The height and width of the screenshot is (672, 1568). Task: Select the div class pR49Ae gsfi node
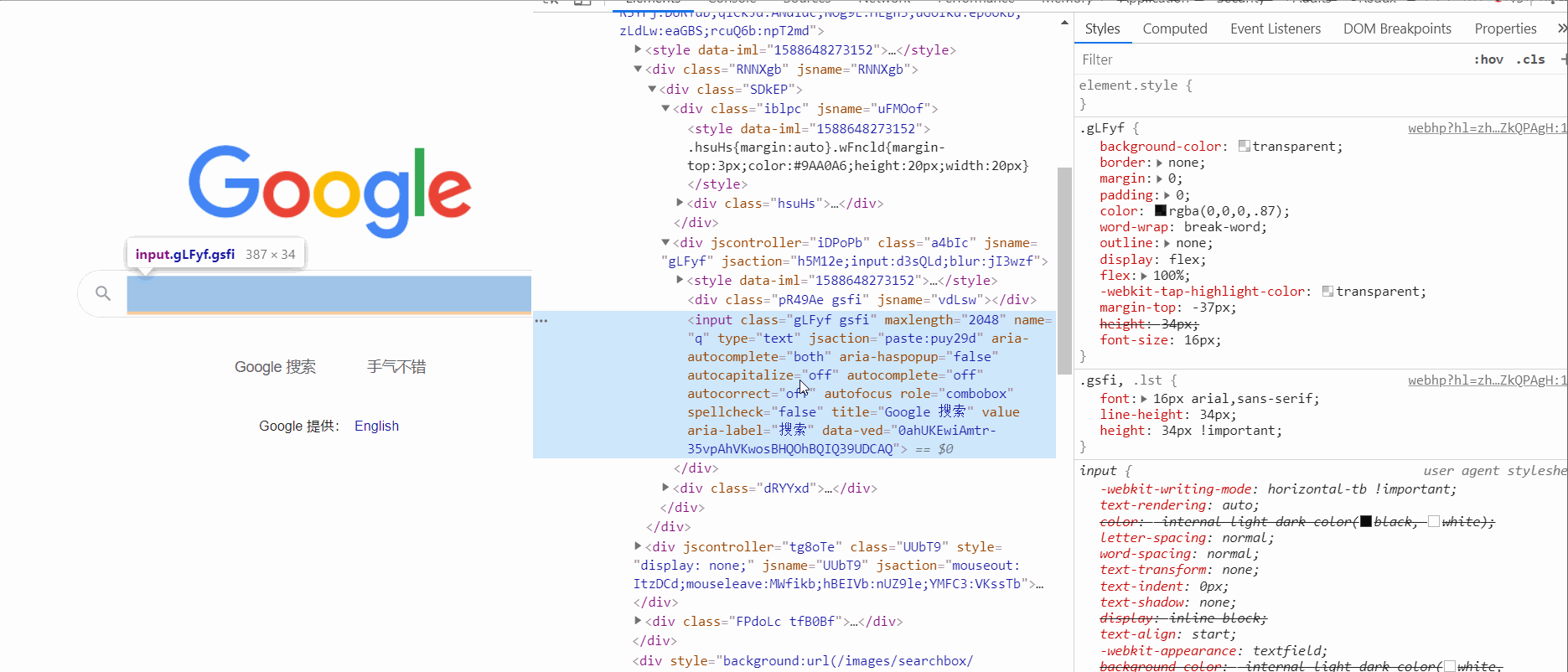[x=862, y=300]
